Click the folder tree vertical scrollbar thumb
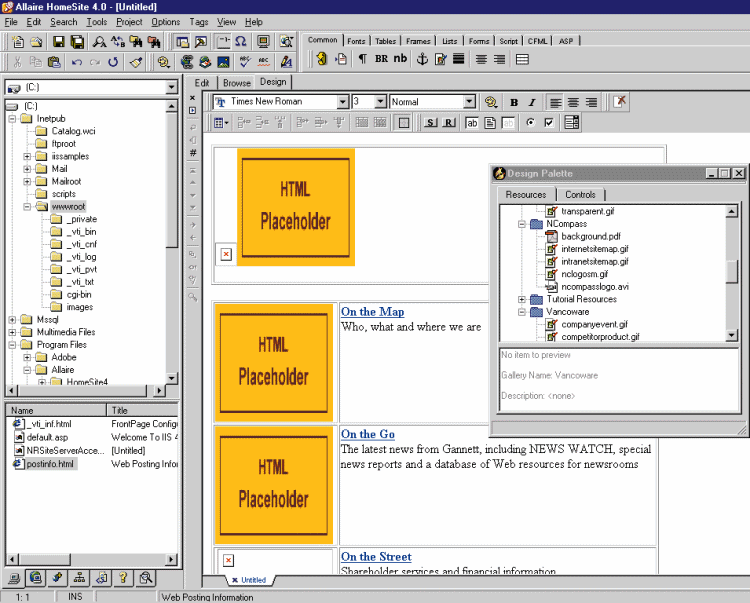Viewport: 750px width, 603px height. [172, 180]
